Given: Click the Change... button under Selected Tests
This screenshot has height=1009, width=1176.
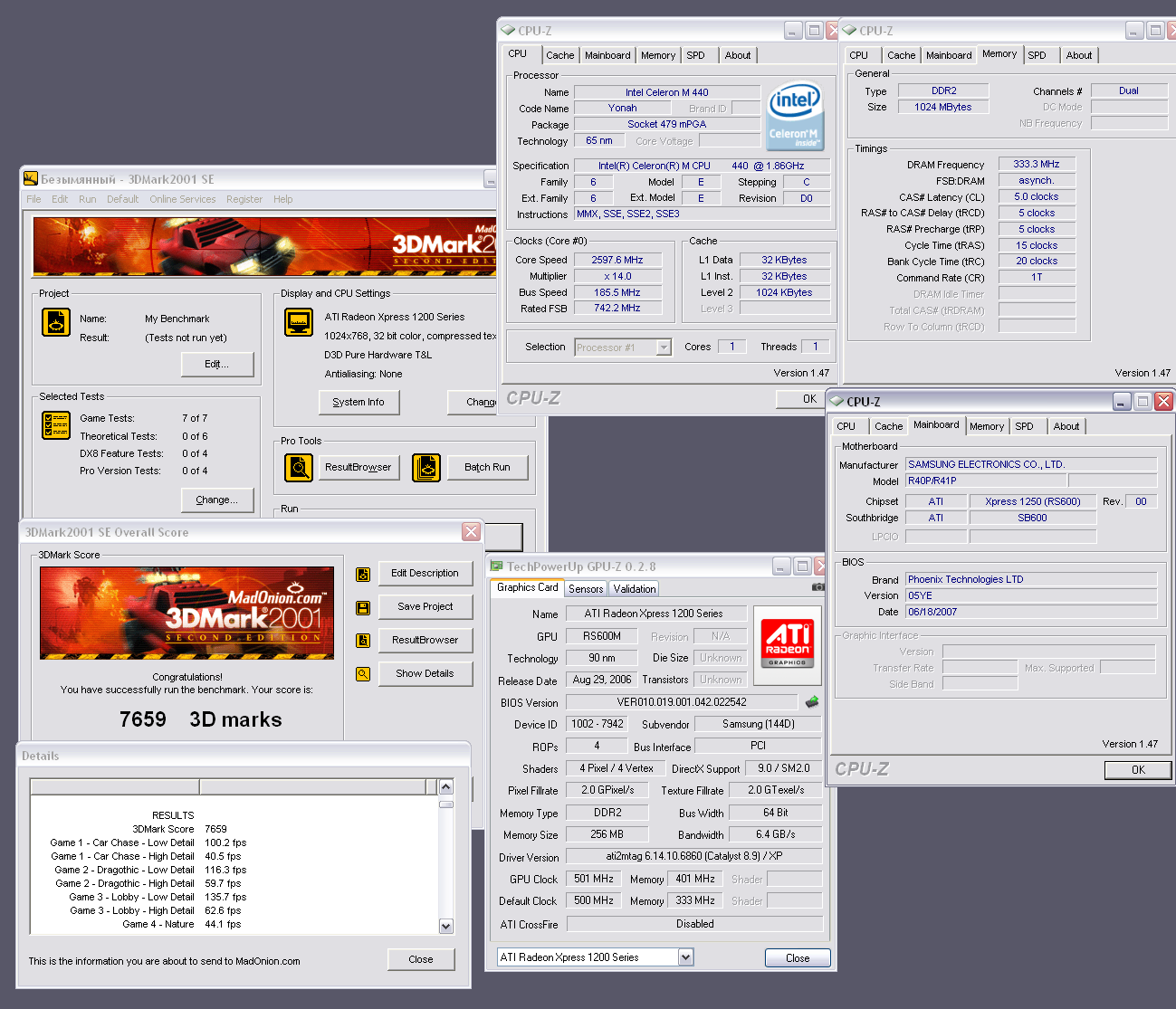Looking at the screenshot, I should 217,500.
